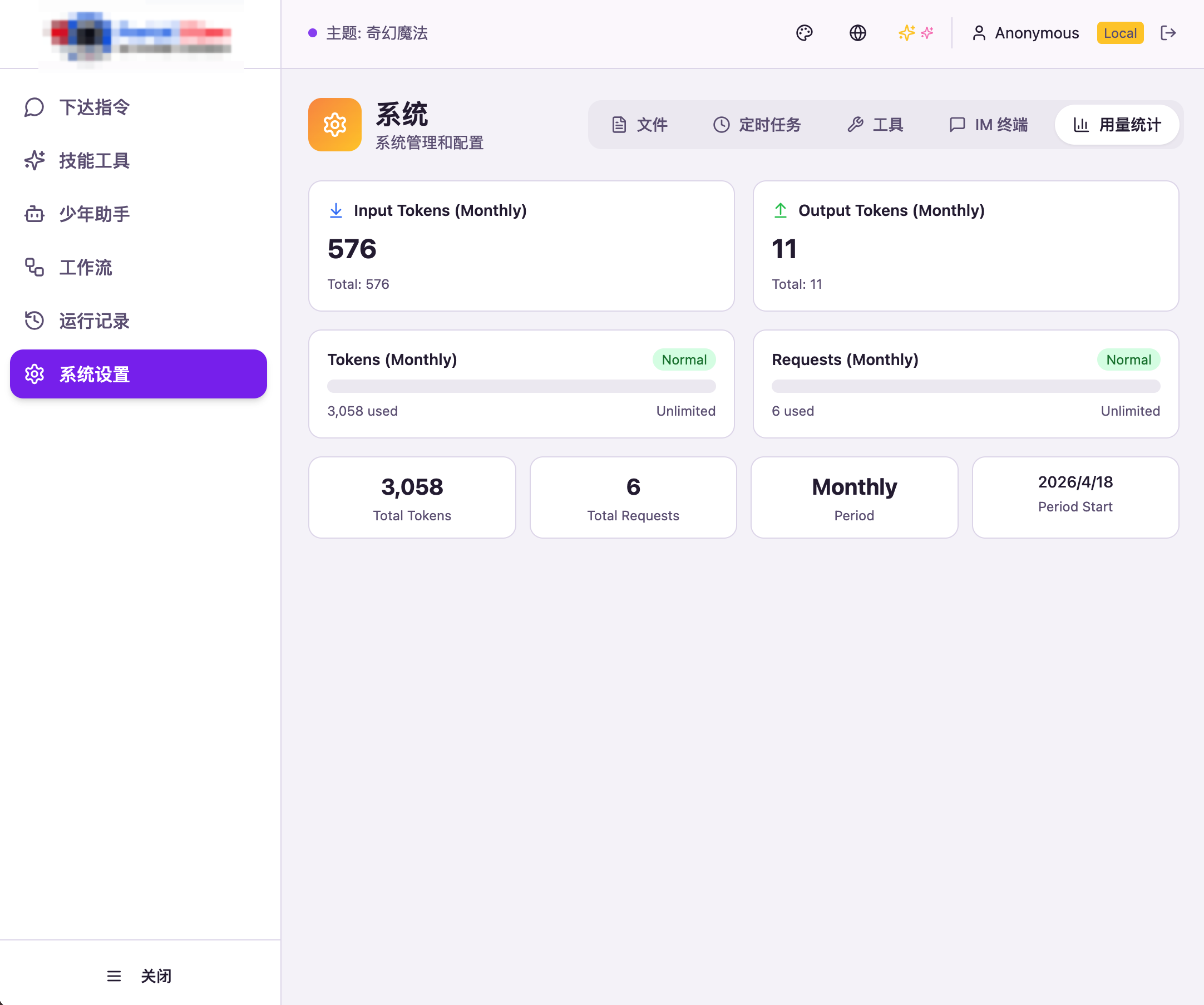Select the 工具 tab
1204x1005 pixels.
(875, 125)
